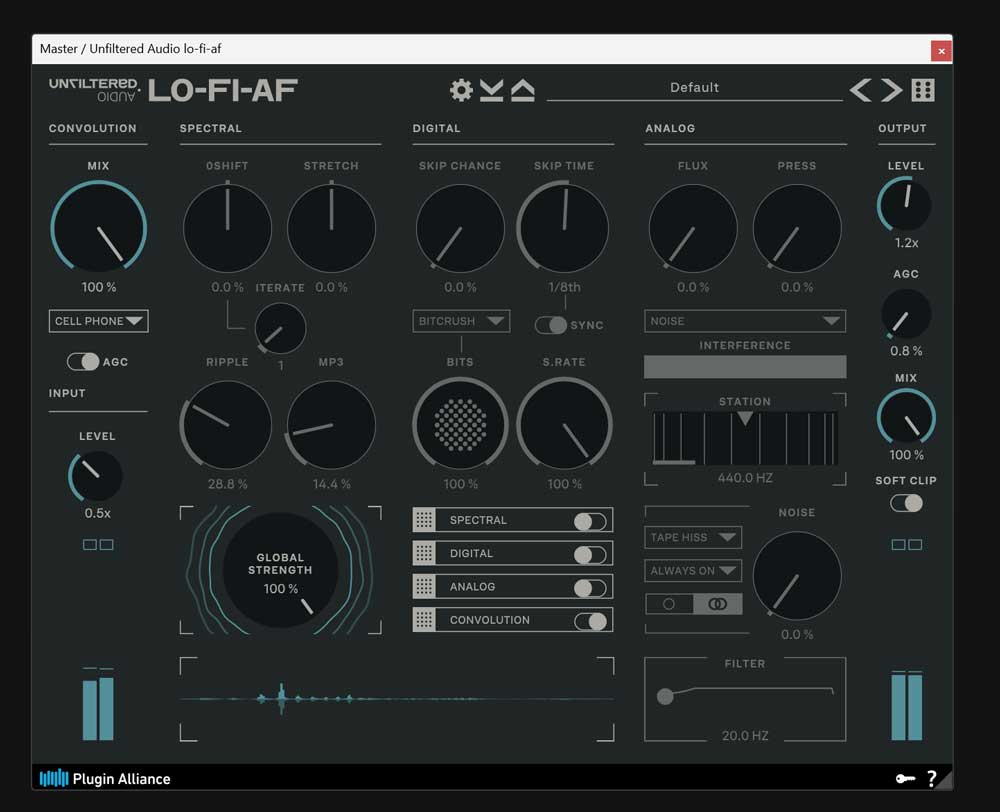Click the help question mark icon
Image resolution: width=1000 pixels, height=812 pixels.
click(932, 778)
